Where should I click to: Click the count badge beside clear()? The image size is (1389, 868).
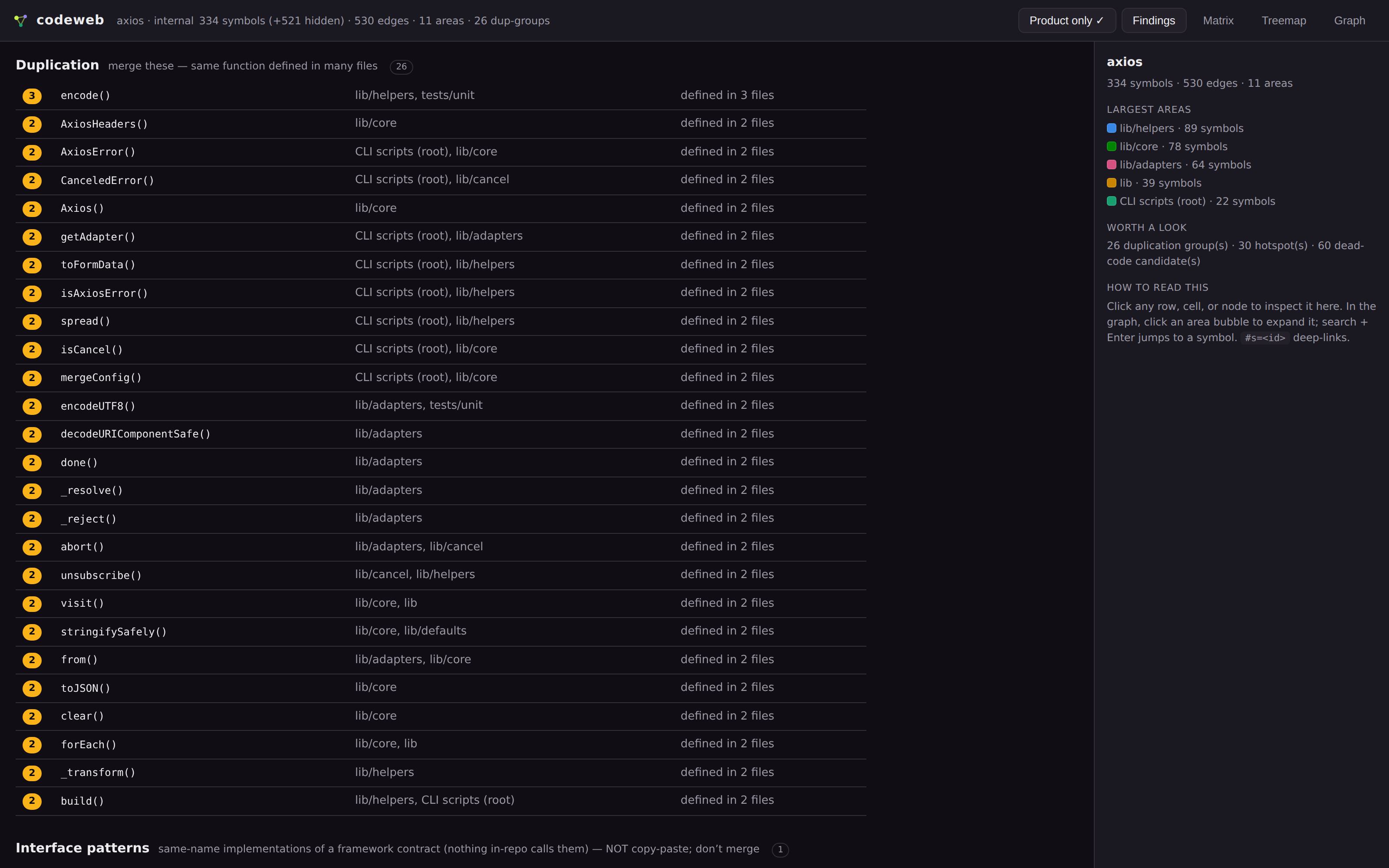coord(32,717)
